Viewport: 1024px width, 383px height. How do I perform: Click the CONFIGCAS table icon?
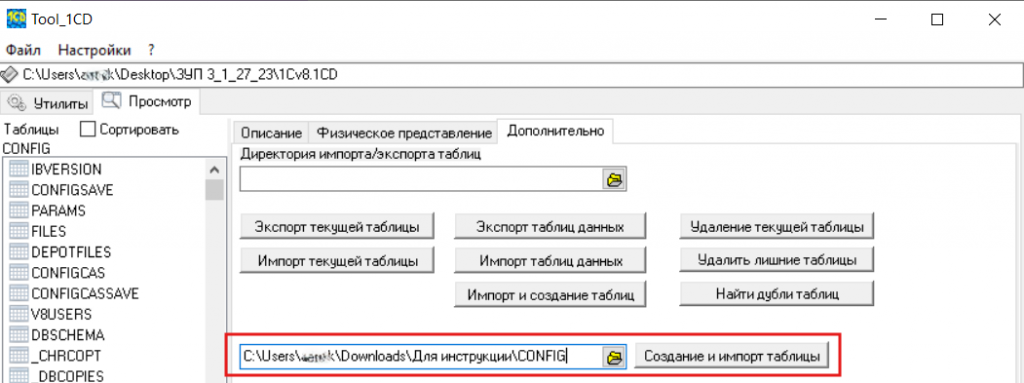click(19, 273)
